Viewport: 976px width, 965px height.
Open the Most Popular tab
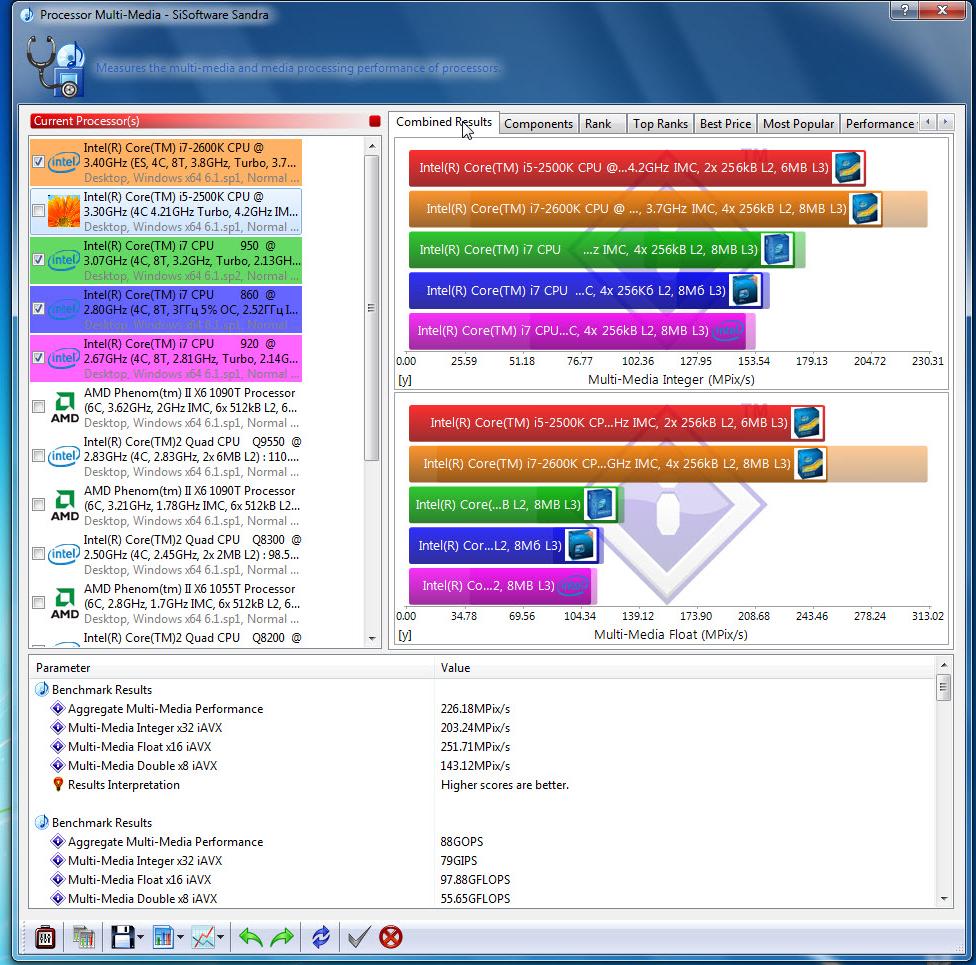point(798,123)
